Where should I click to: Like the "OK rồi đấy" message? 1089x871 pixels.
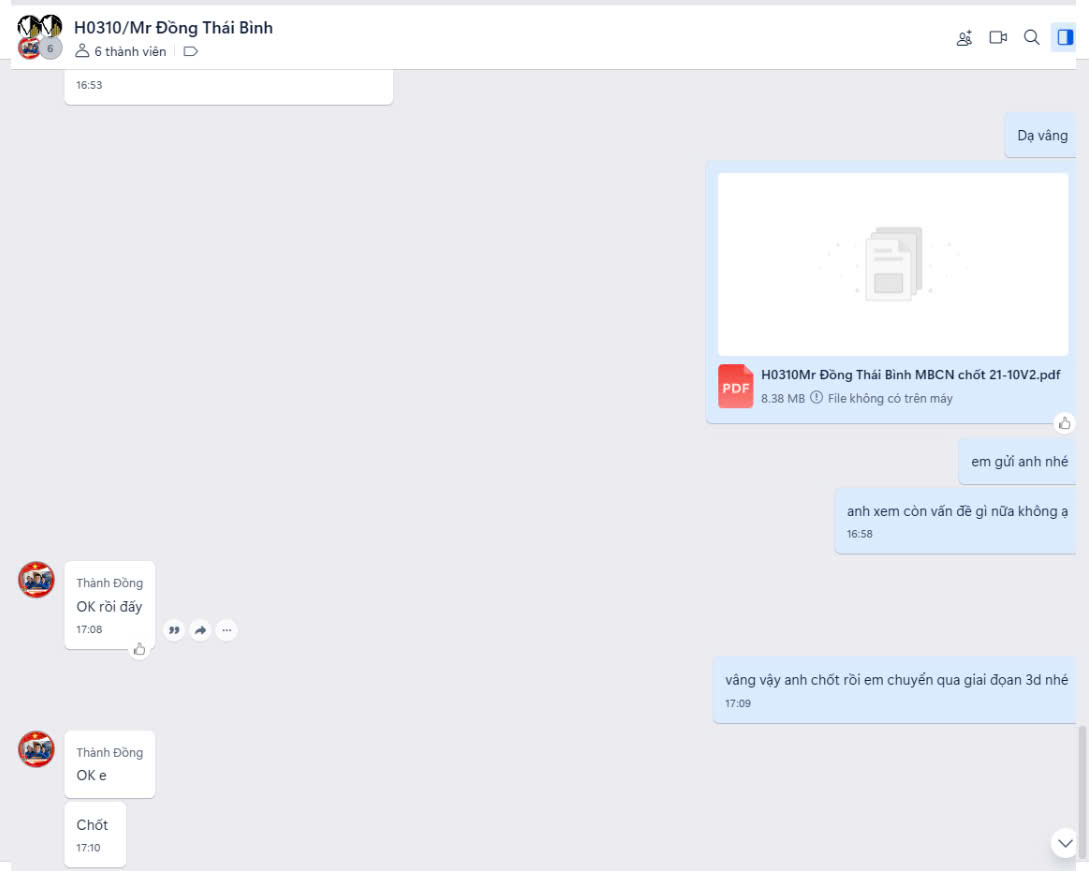139,649
